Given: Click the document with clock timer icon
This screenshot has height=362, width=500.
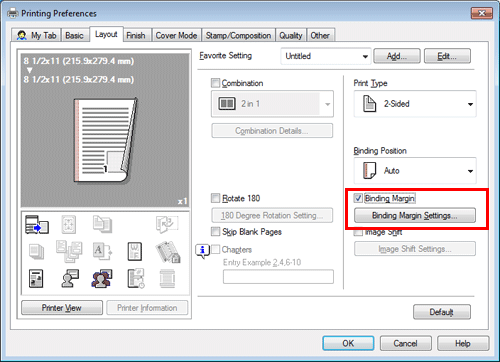Looking at the screenshot, I should 136,279.
